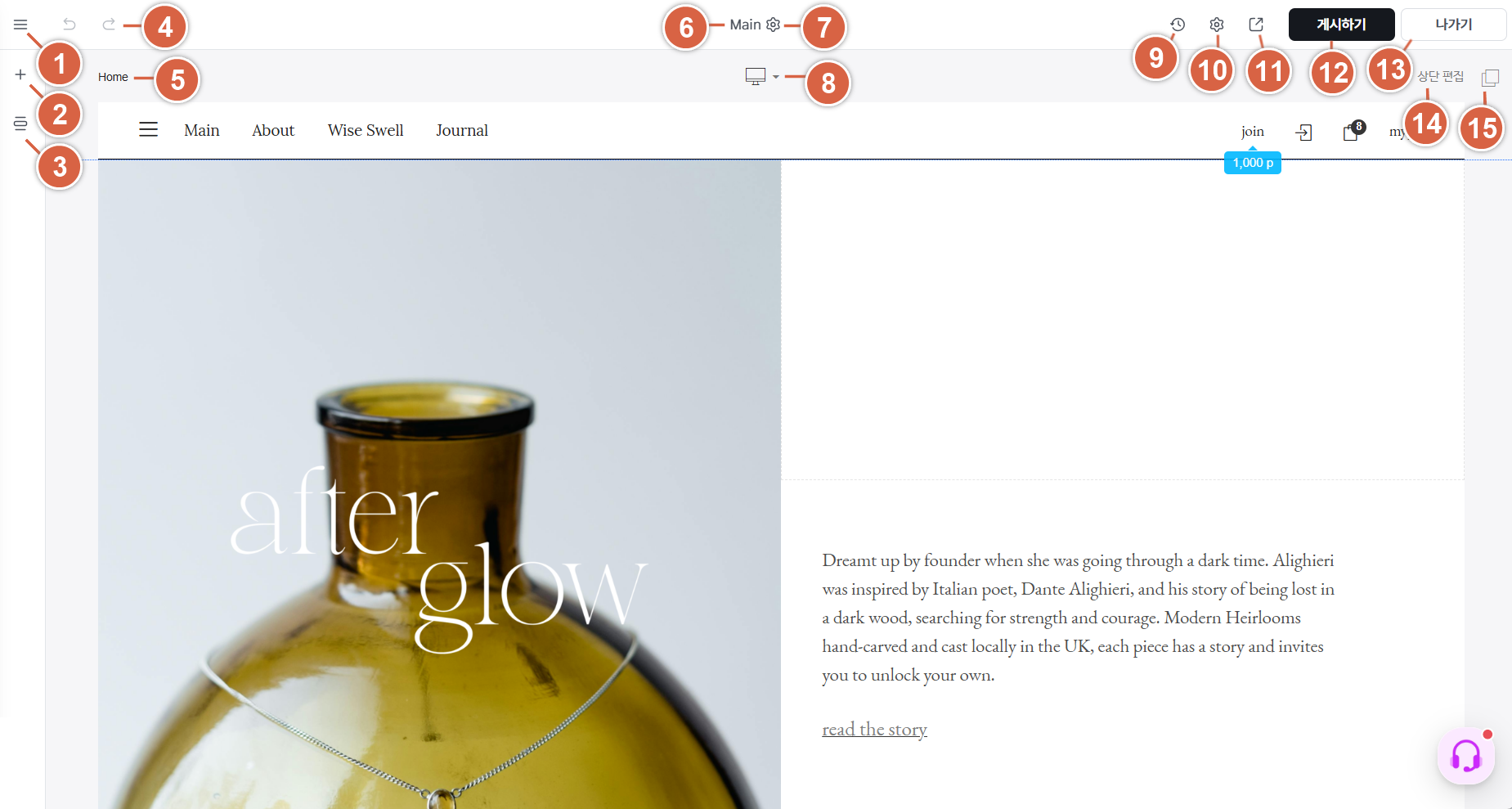Image resolution: width=1512 pixels, height=809 pixels.
Task: Click the copy-section icon next to 상단 편집
Action: (1490, 78)
